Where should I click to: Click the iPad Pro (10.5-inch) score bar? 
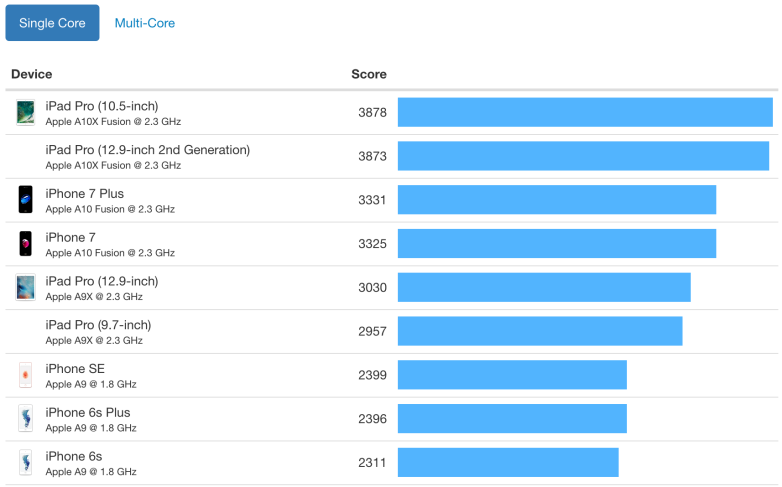(x=585, y=112)
